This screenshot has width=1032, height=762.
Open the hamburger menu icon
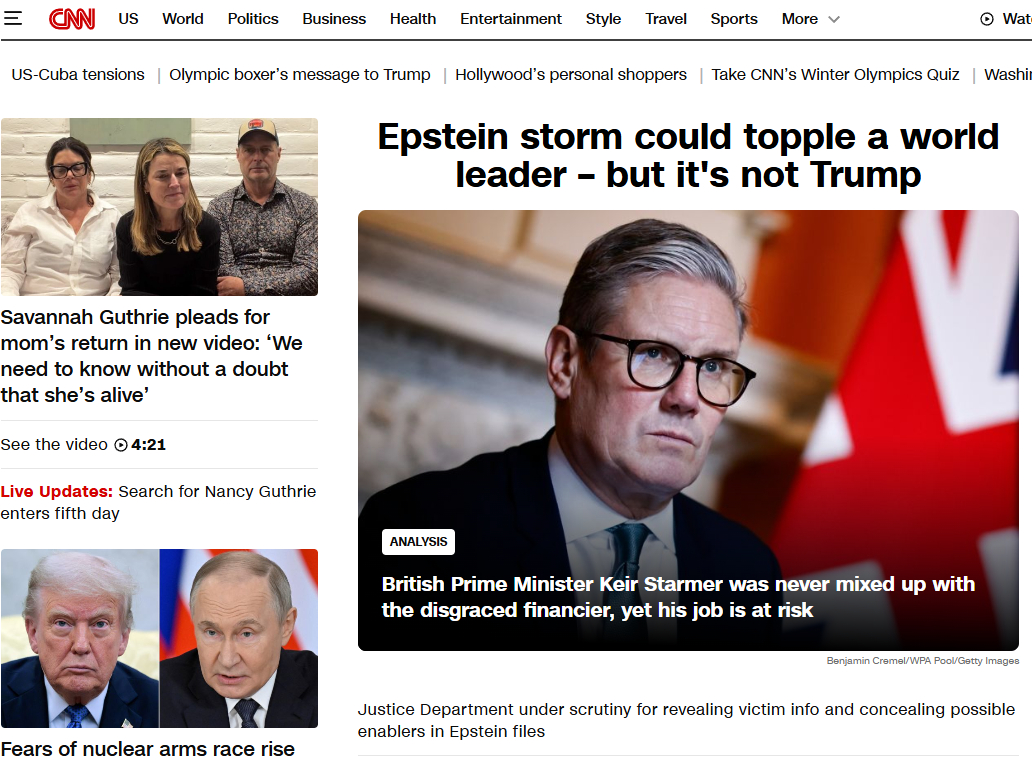point(13,18)
